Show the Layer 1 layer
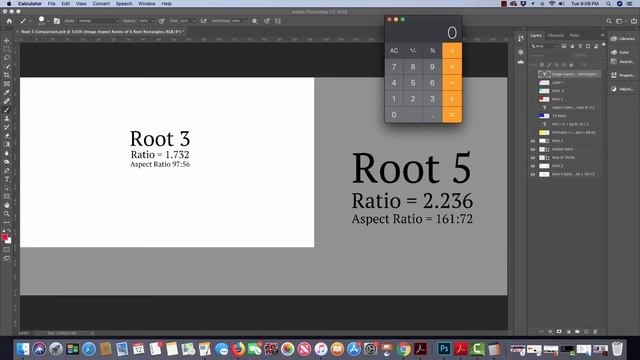This screenshot has width=640, height=360. coord(533,82)
